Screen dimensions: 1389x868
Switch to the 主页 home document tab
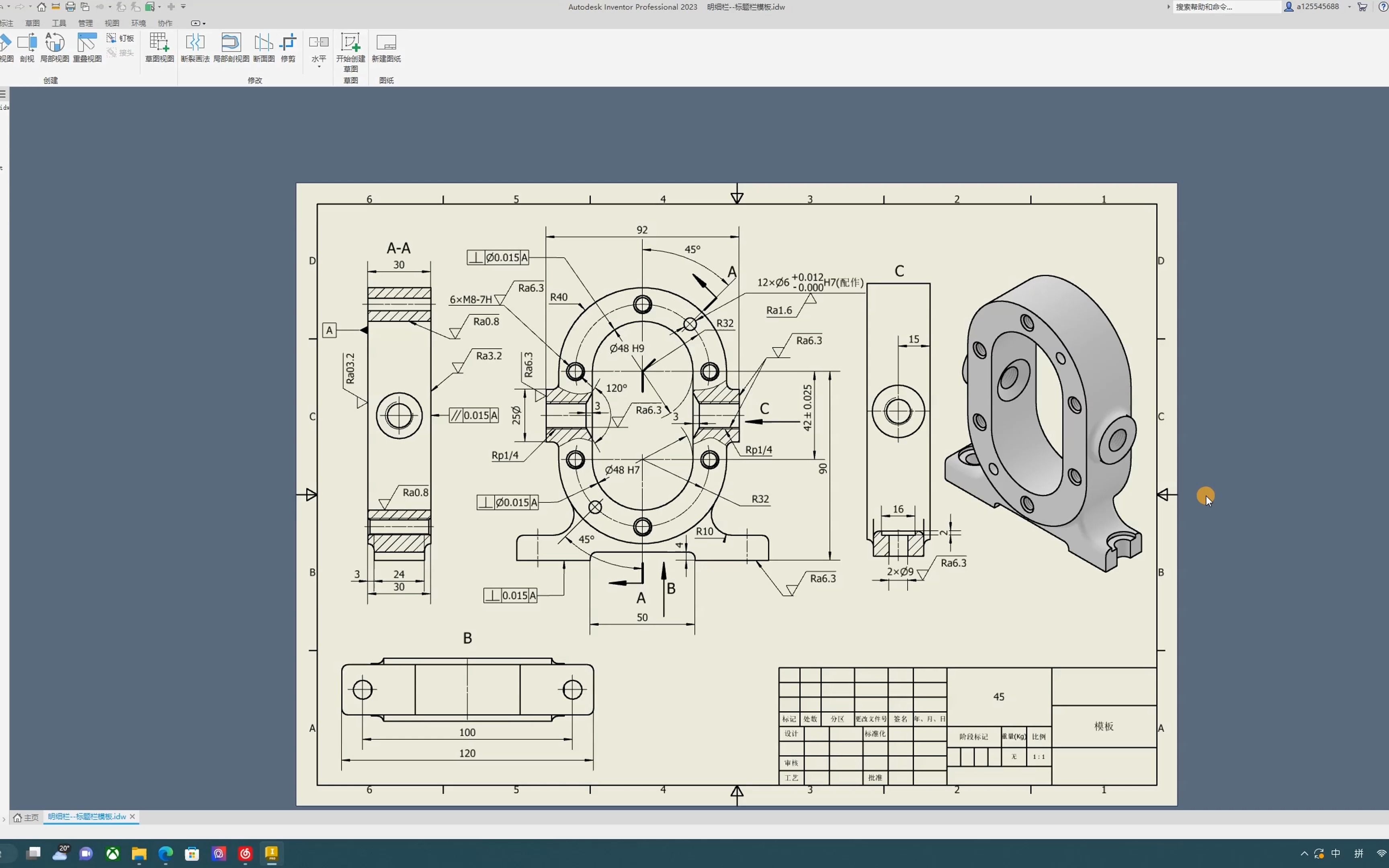[x=27, y=817]
